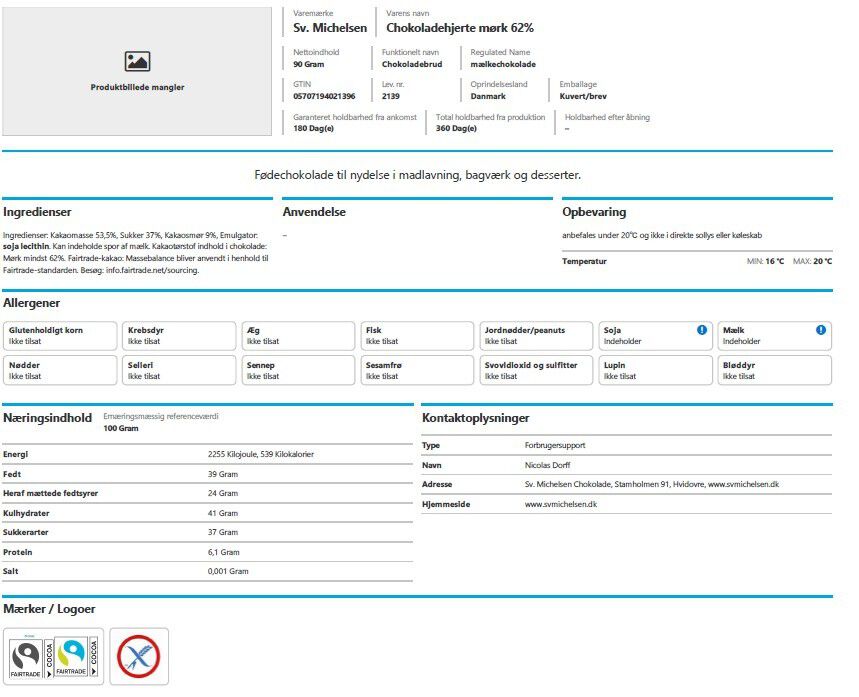The width and height of the screenshot is (859, 697).
Task: Click the Funktionelt navn value Chokoladebrud
Action: click(412, 65)
